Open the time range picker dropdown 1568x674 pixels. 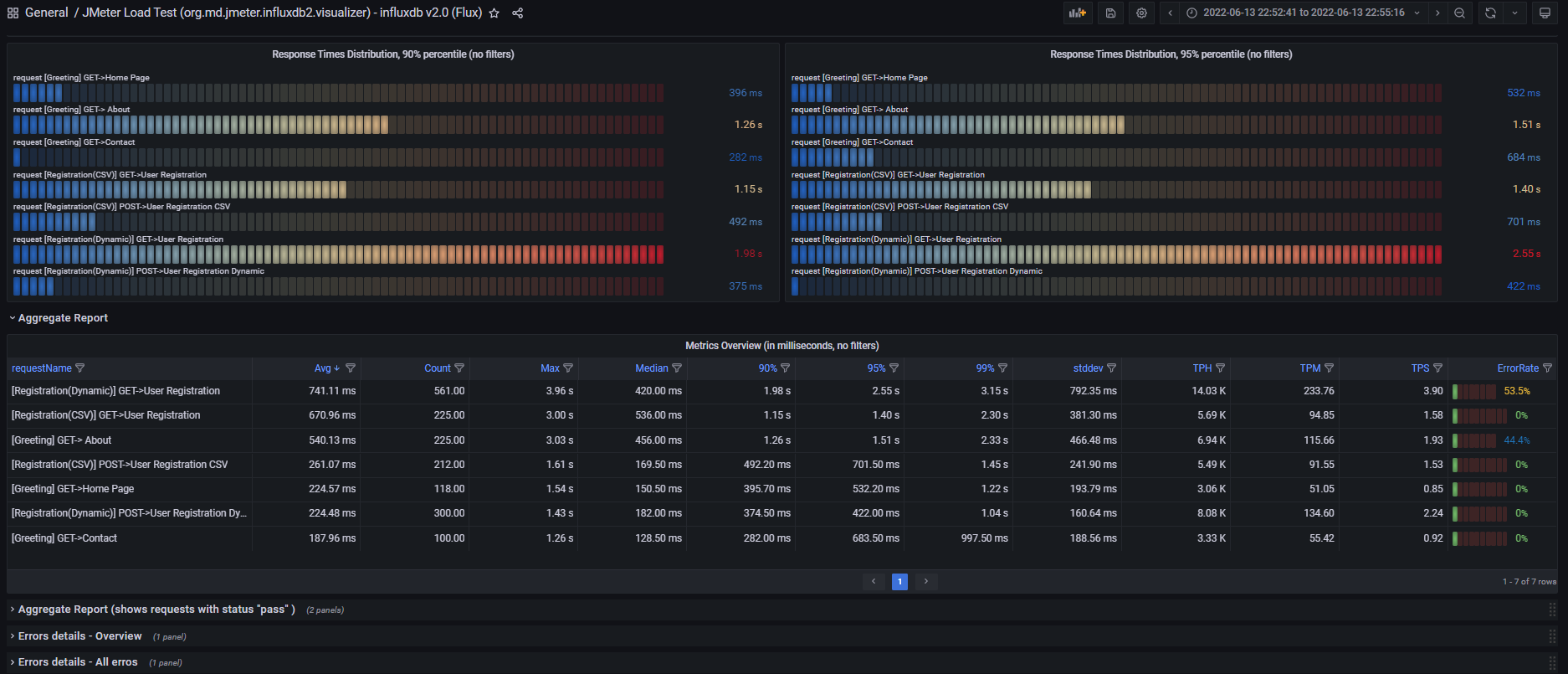pos(1304,13)
